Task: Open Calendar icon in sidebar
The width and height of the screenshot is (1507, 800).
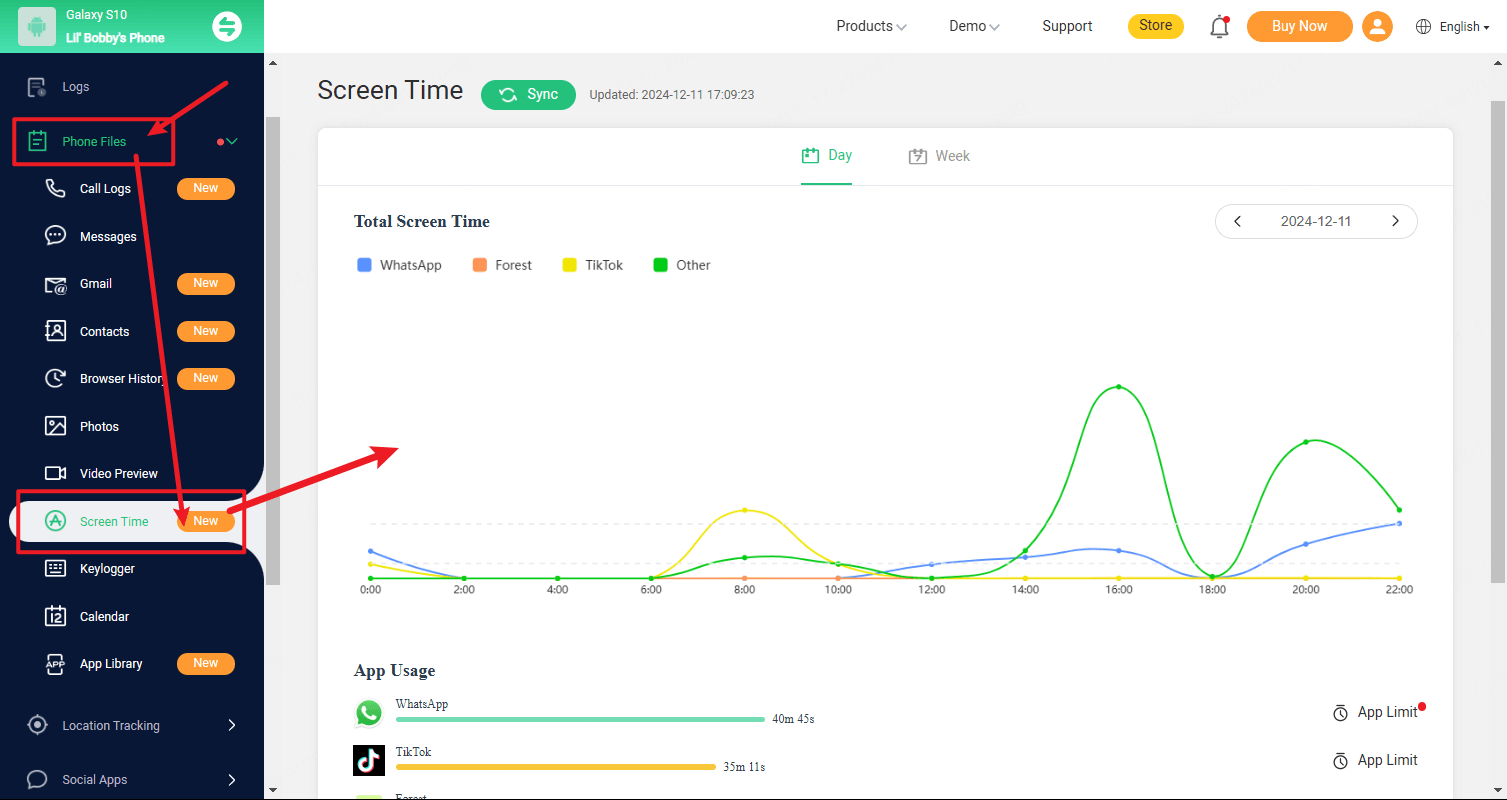Action: [x=56, y=616]
